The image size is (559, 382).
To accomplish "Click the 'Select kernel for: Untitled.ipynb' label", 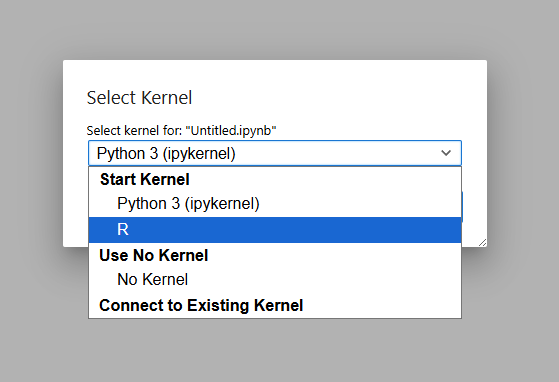I will (181, 131).
